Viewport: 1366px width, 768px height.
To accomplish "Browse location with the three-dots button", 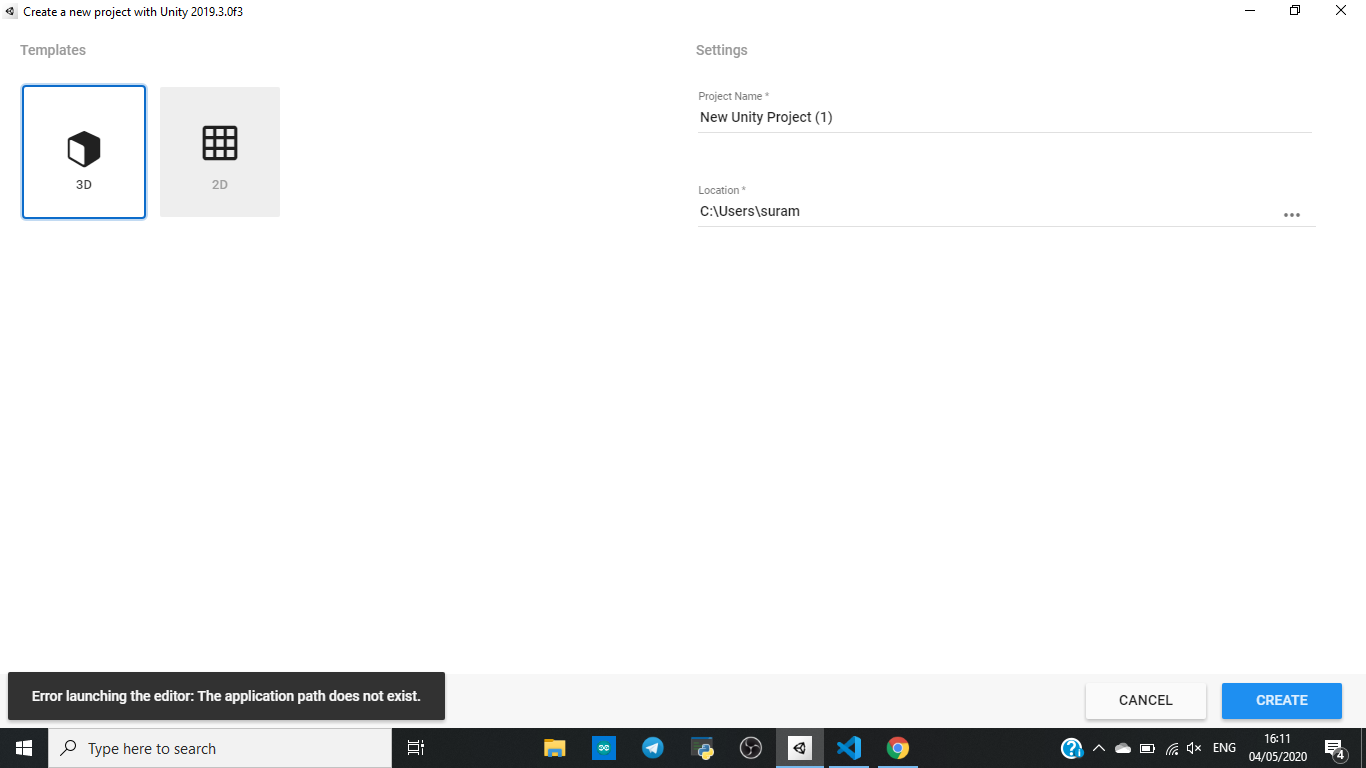I will (x=1292, y=215).
